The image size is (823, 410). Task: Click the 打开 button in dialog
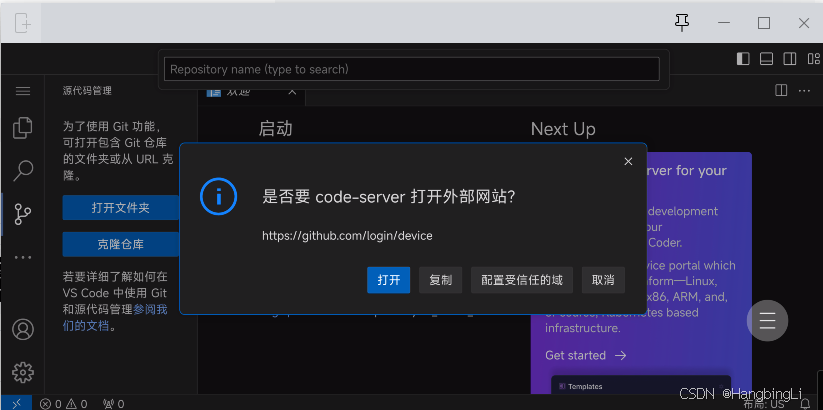[388, 280]
